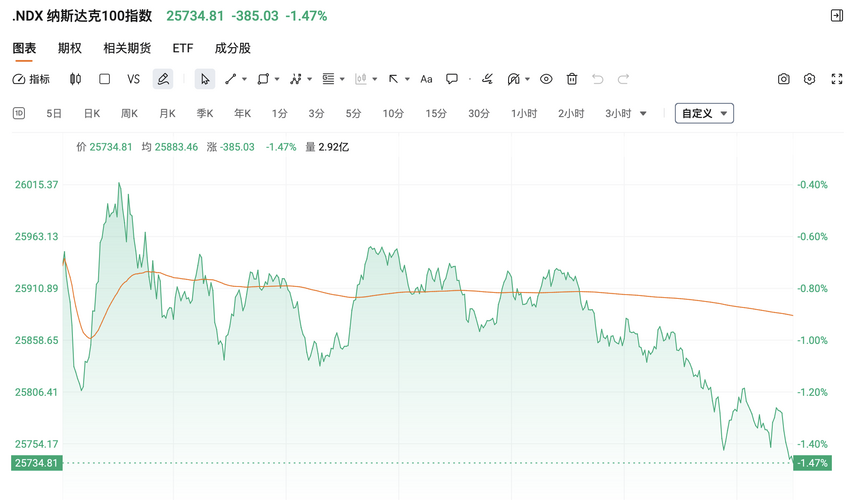Select the Aa text tool
The image size is (855, 500).
[426, 79]
